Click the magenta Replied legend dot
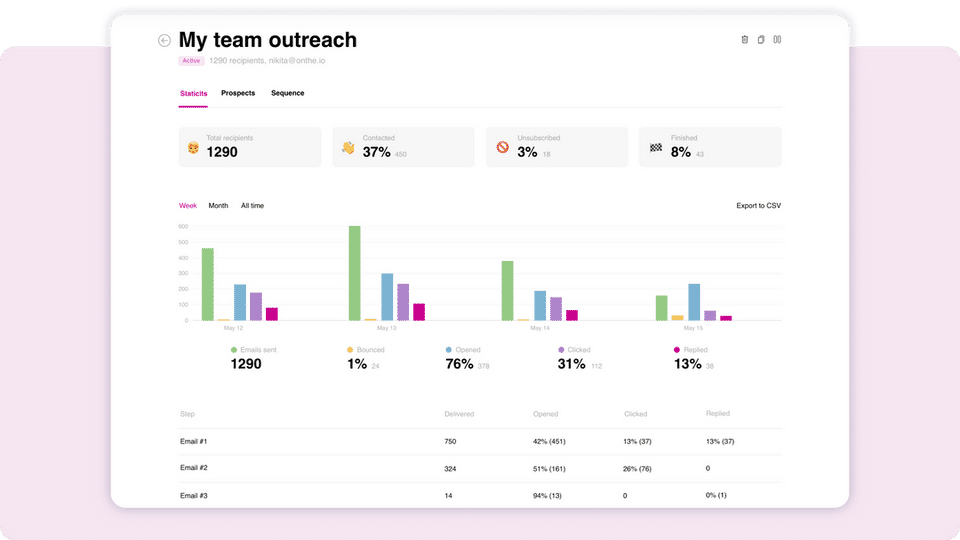The height and width of the screenshot is (540, 960). 677,350
